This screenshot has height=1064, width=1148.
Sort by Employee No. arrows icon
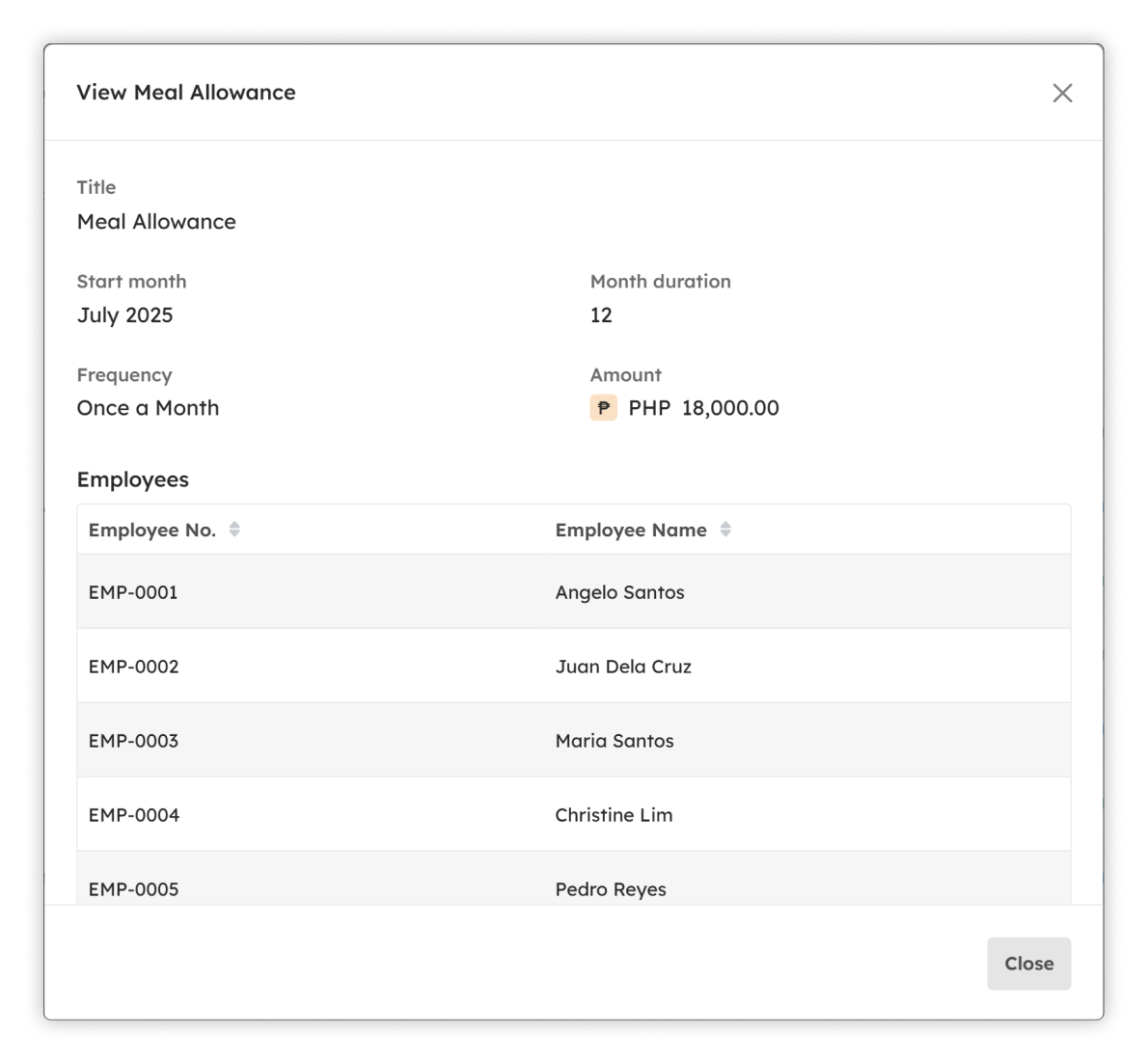tap(234, 529)
